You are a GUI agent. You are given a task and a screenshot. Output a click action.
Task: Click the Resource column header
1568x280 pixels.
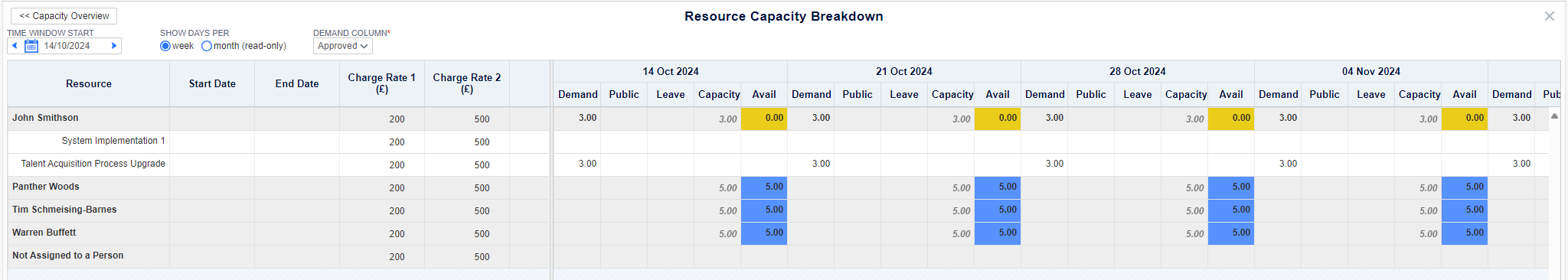[x=89, y=83]
